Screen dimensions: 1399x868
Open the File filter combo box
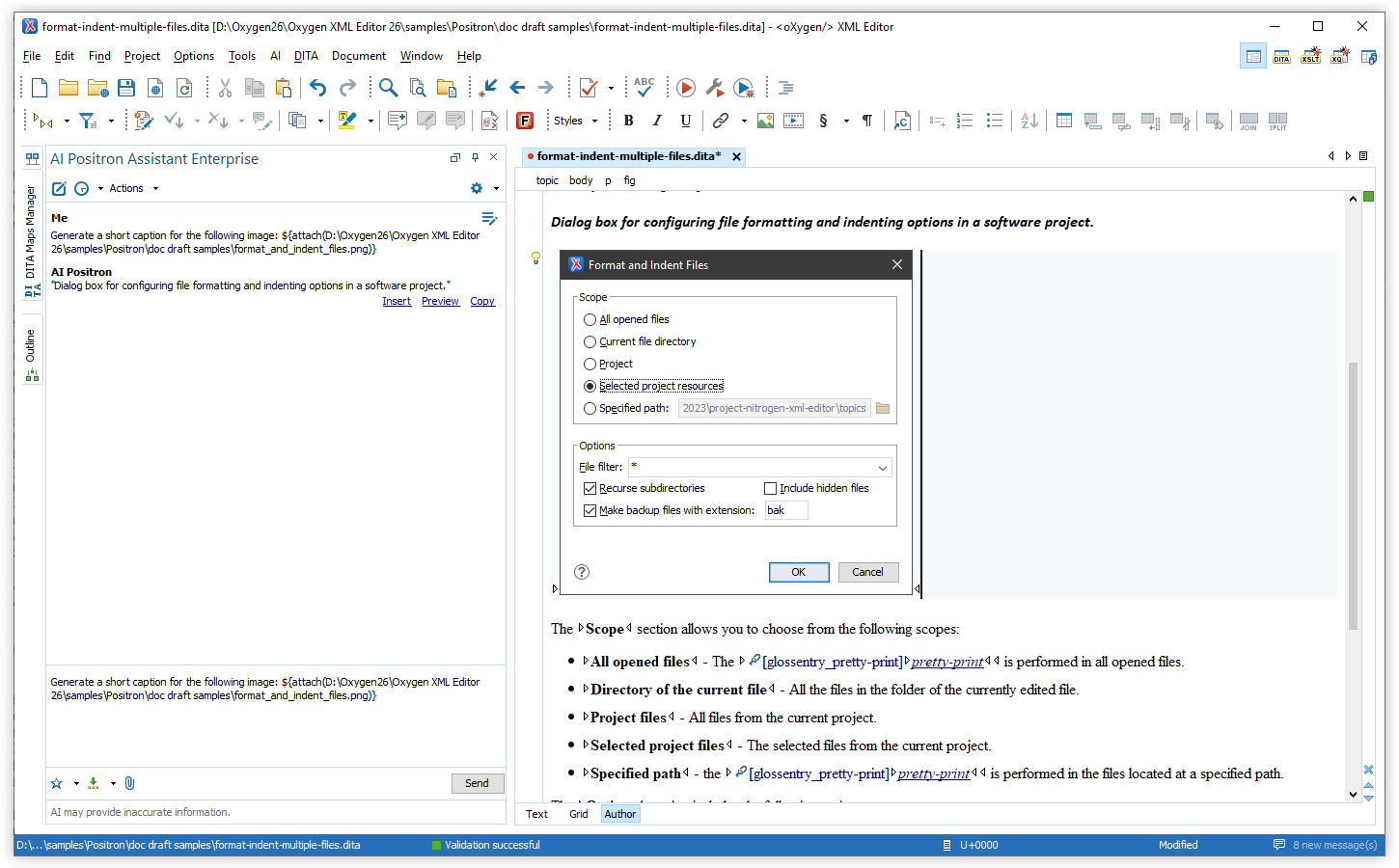pyautogui.click(x=760, y=467)
